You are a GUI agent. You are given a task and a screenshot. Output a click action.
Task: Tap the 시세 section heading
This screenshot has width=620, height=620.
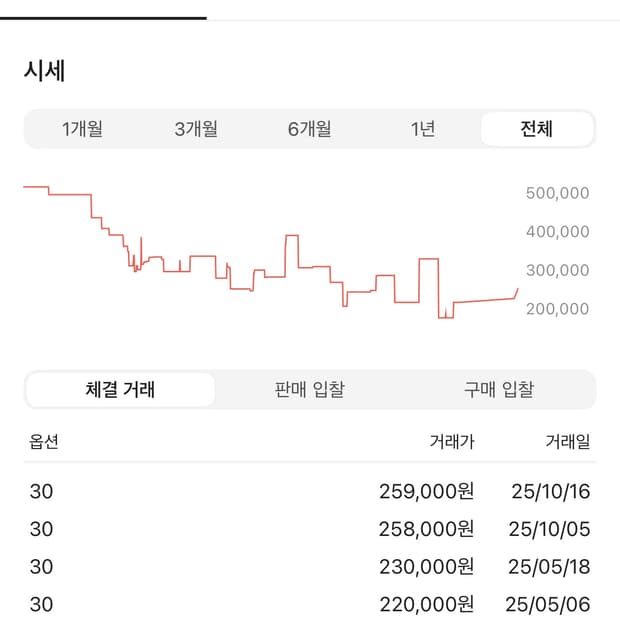click(45, 71)
